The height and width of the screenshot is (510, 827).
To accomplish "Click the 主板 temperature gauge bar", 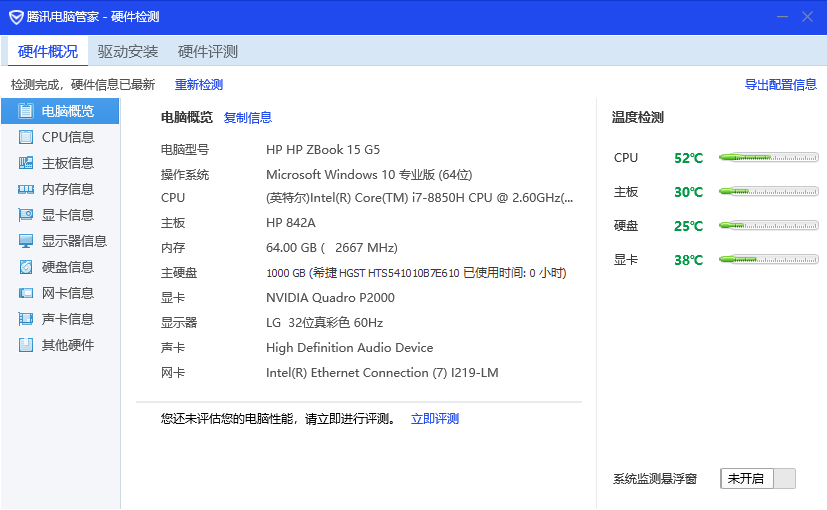I will click(x=768, y=191).
